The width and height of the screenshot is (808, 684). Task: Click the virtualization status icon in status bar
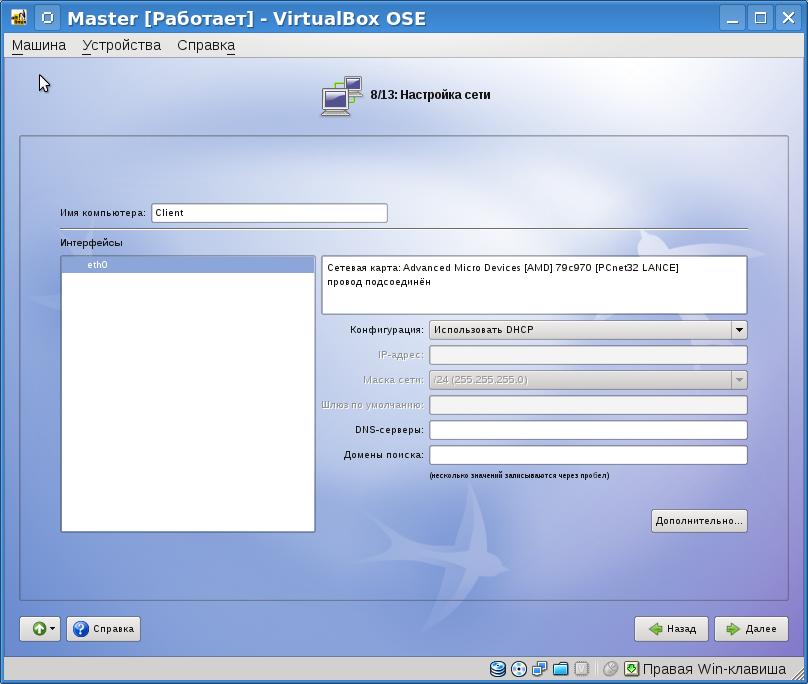coord(582,669)
